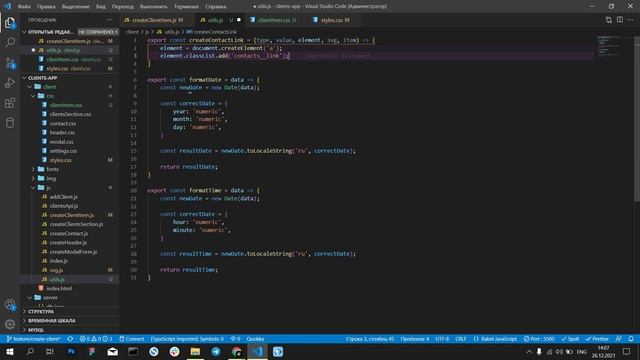640x360 pixels.
Task: Open the Windows Start menu
Action: (x=10, y=351)
